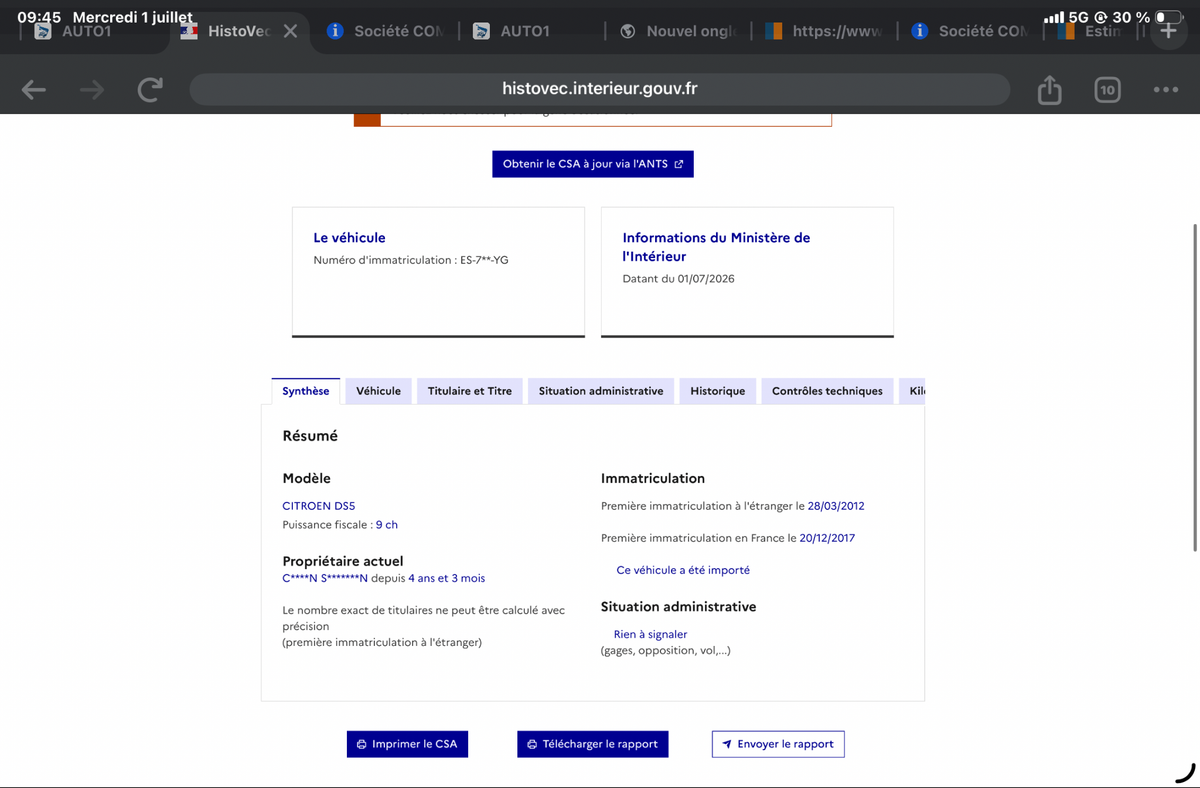Open the Titulaire et Titre tab

470,391
